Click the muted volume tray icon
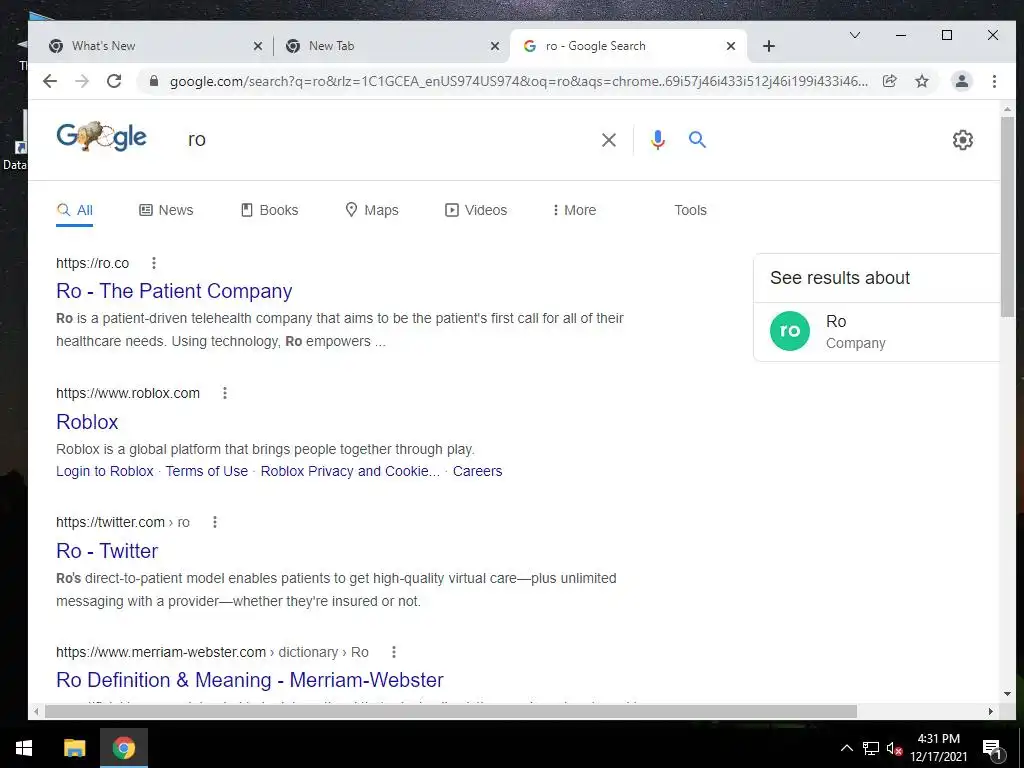 pyautogui.click(x=894, y=748)
